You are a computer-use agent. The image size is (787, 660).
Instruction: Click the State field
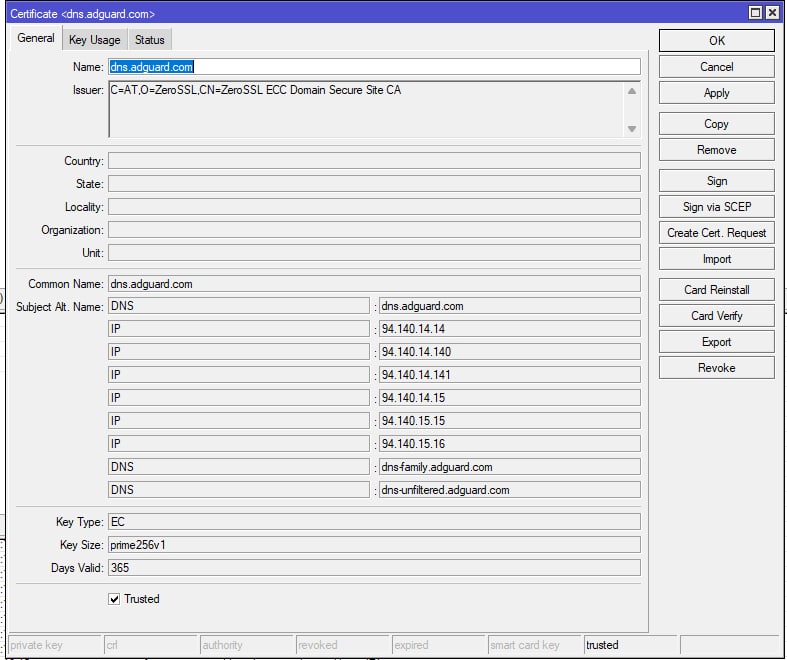[374, 184]
